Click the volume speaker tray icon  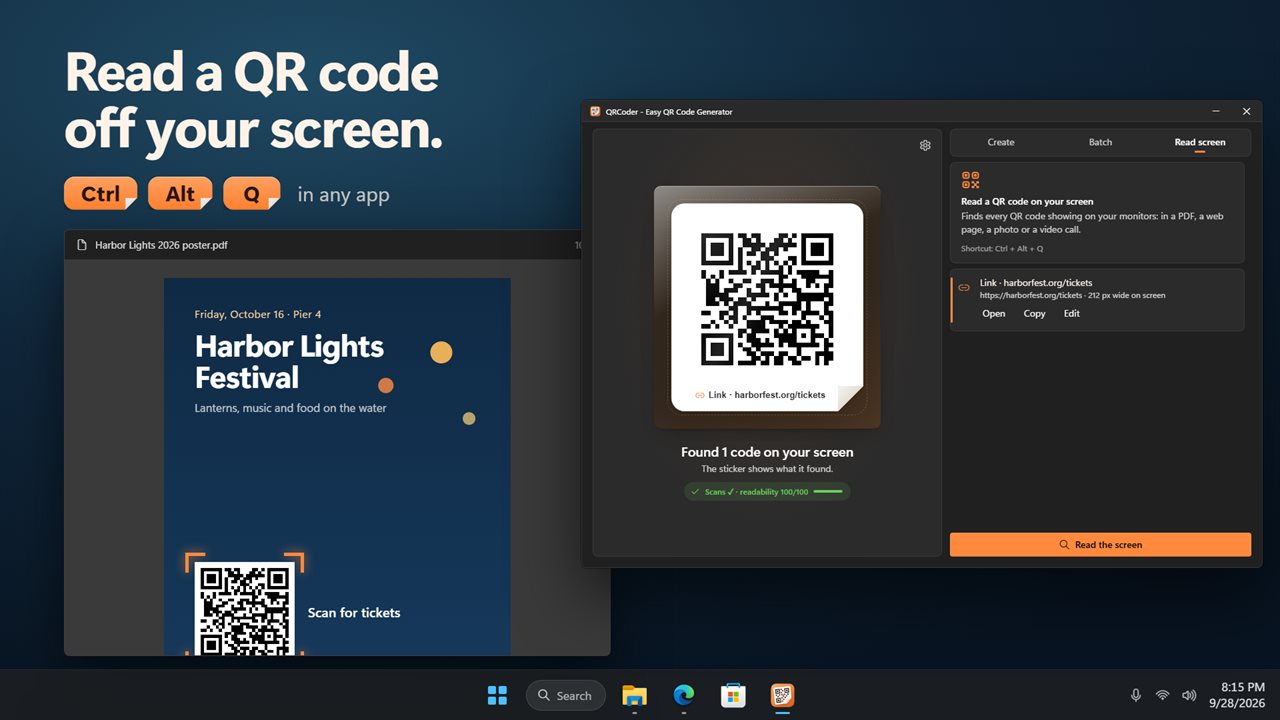[1189, 695]
